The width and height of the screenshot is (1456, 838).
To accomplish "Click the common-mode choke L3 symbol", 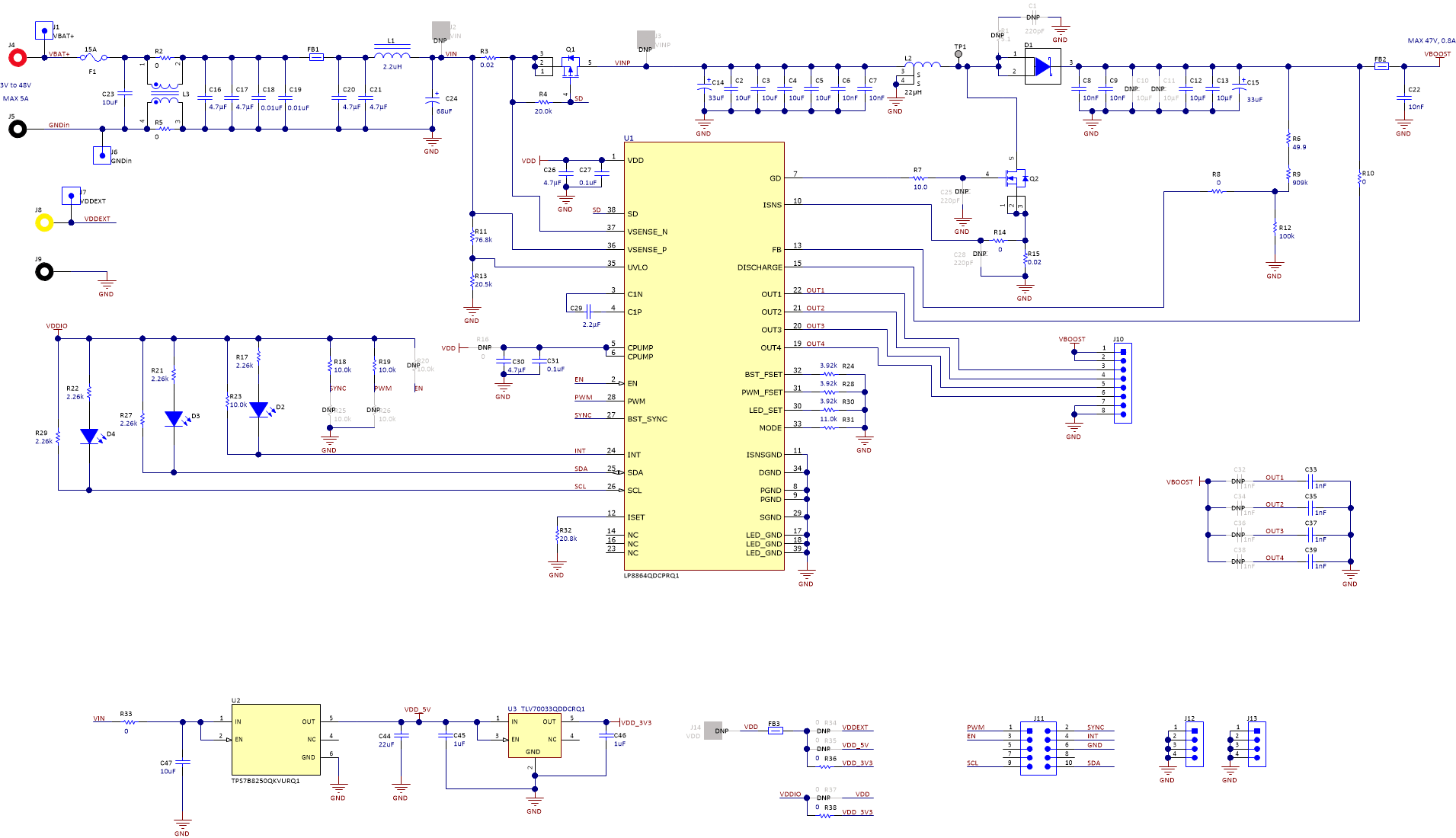I will tap(166, 91).
